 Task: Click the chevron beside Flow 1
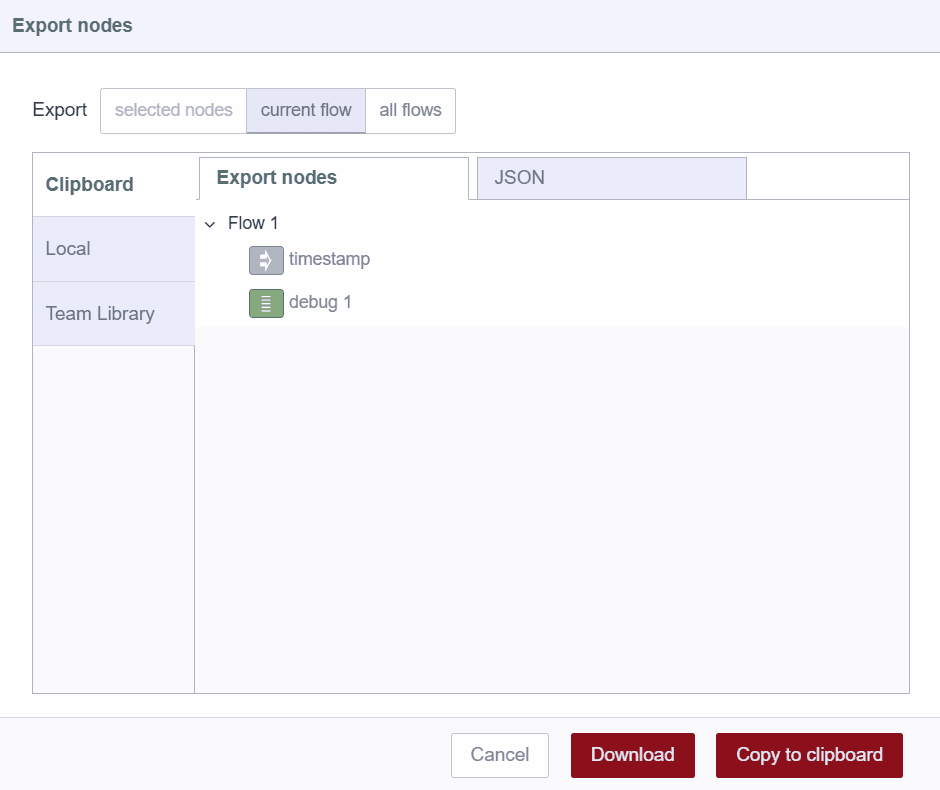point(210,224)
